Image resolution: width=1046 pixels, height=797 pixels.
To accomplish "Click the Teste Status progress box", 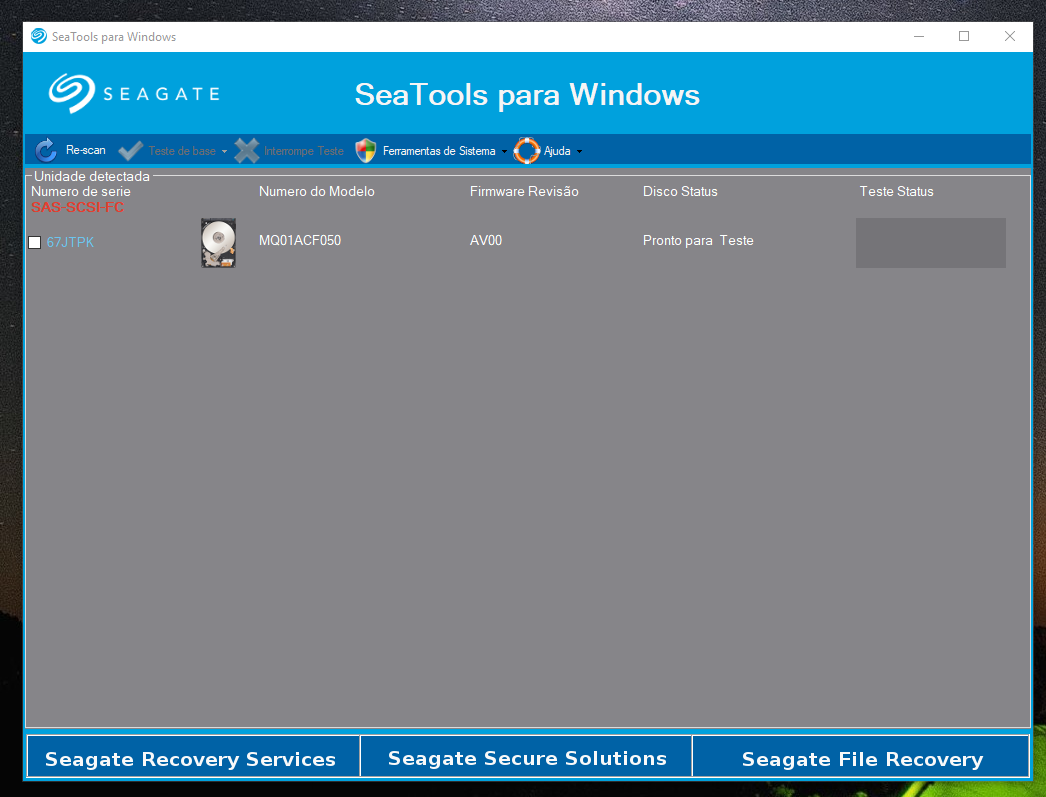I will tap(931, 243).
